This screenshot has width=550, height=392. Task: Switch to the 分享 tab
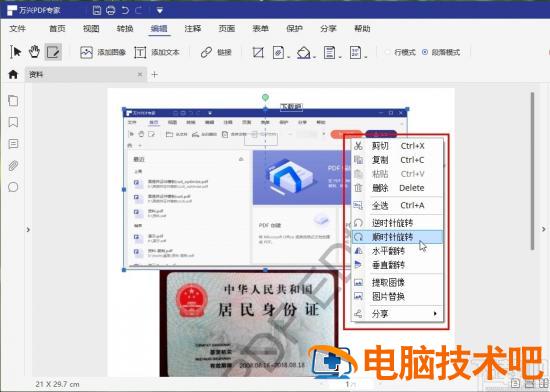pyautogui.click(x=328, y=28)
